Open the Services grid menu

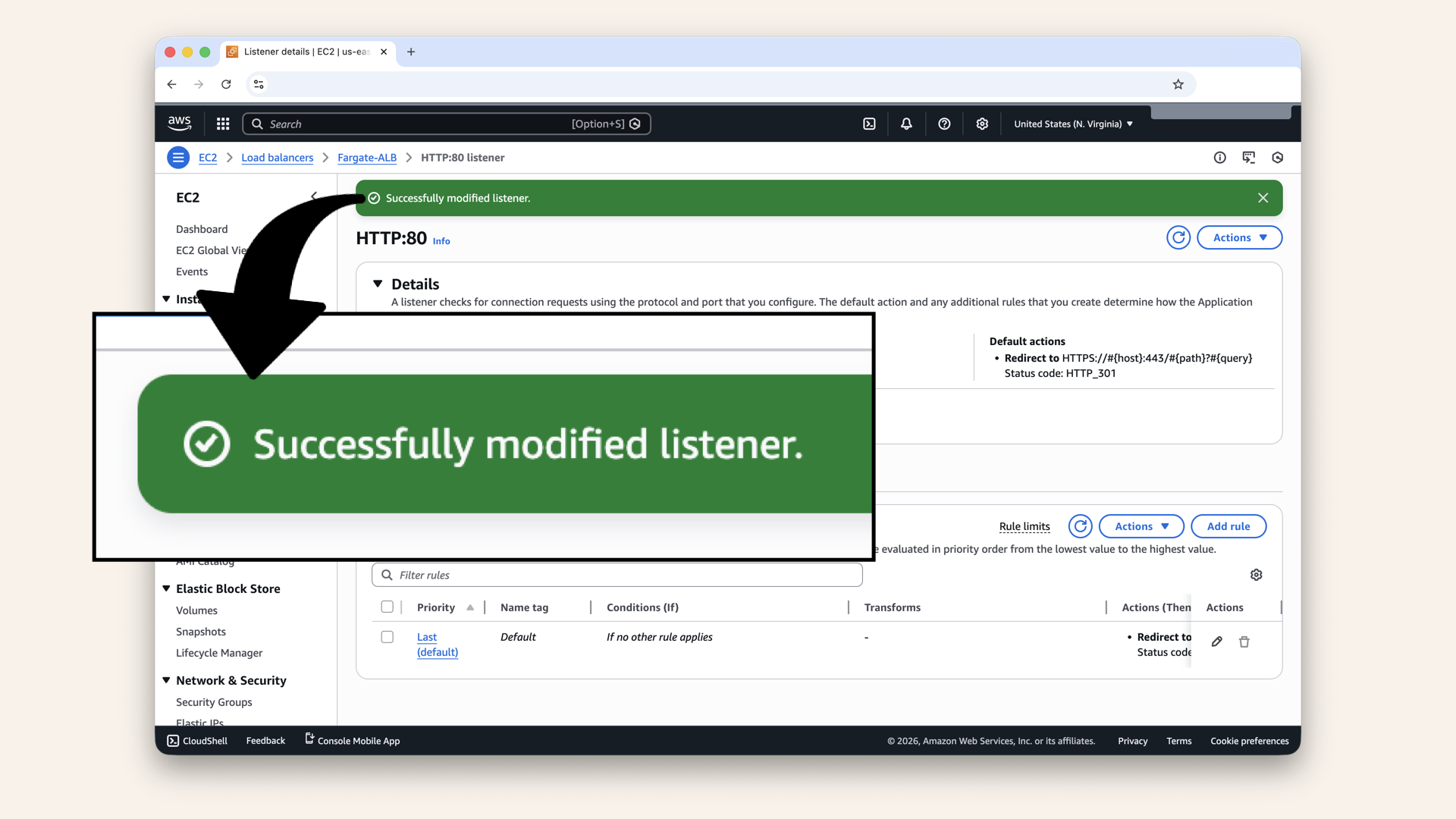click(222, 124)
